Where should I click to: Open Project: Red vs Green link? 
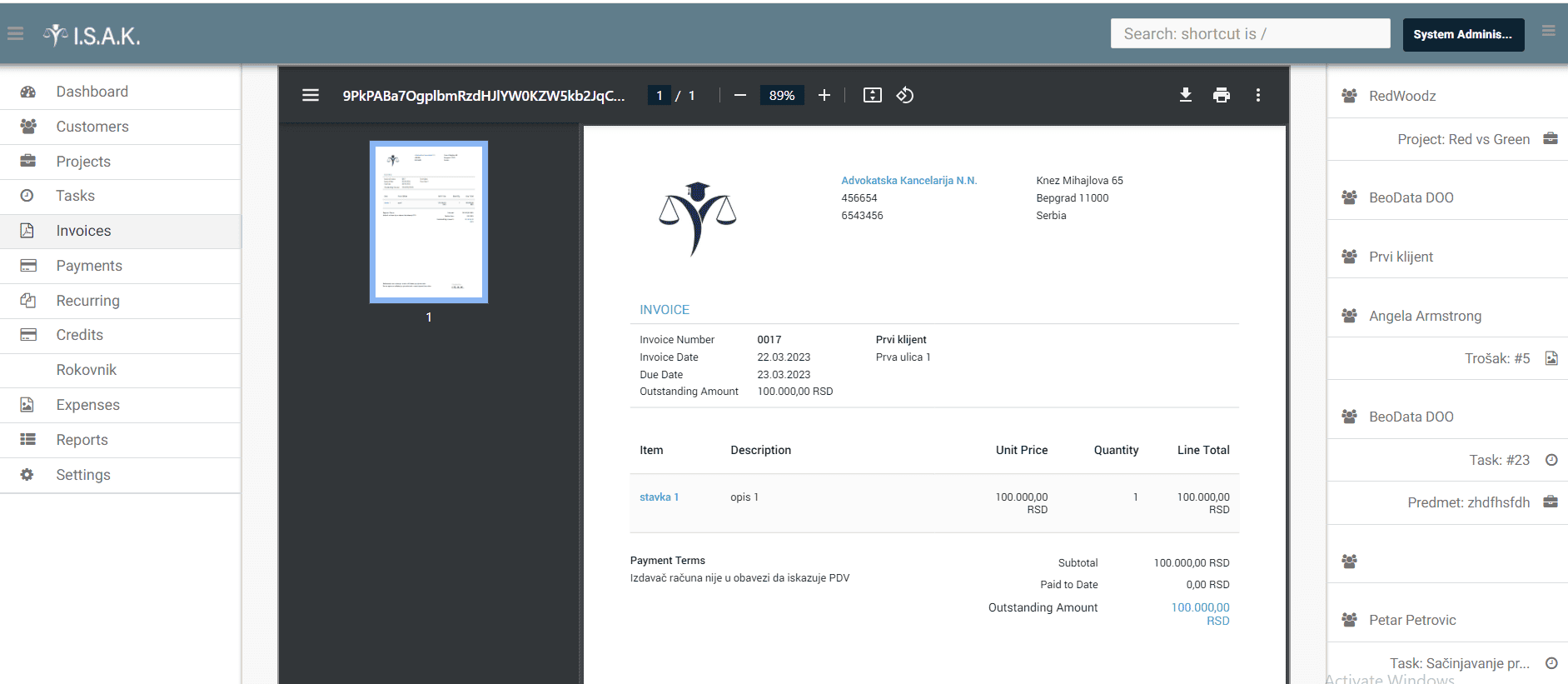click(1463, 139)
